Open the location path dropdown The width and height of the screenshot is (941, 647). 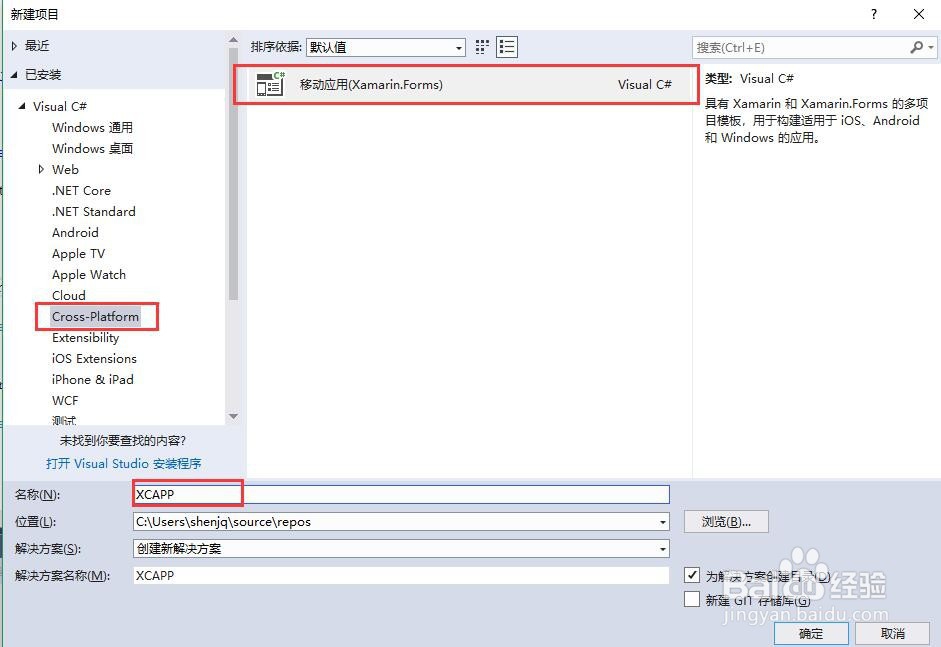[663, 522]
